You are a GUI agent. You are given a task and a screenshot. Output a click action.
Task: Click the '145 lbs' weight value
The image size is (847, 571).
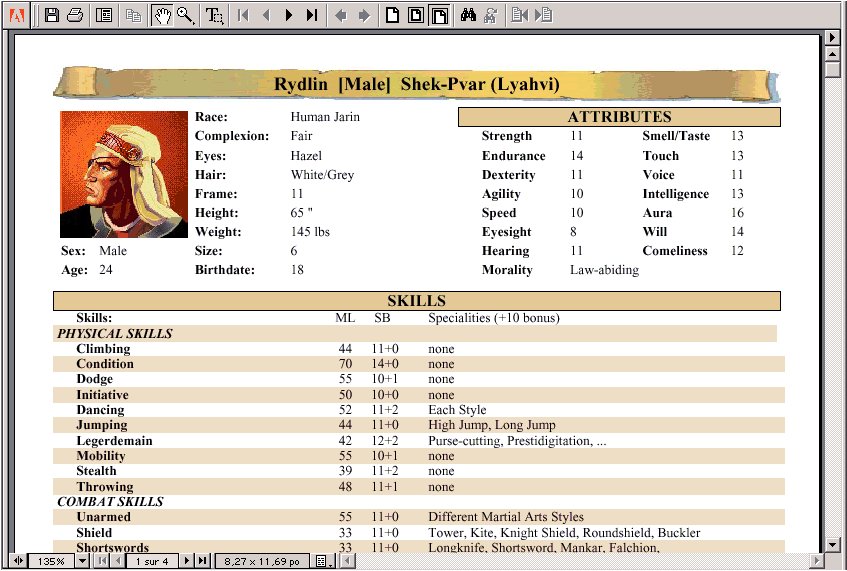click(x=310, y=232)
